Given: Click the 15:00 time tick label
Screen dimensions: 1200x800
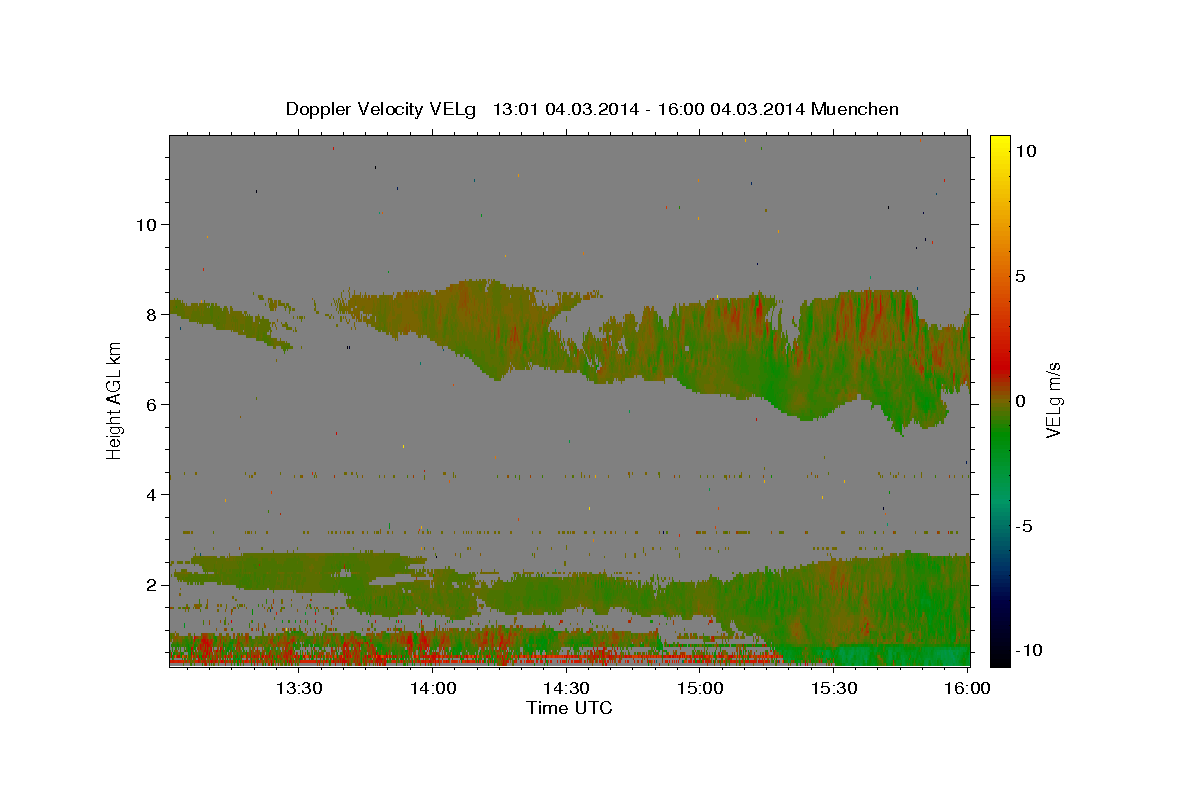Looking at the screenshot, I should (x=700, y=688).
